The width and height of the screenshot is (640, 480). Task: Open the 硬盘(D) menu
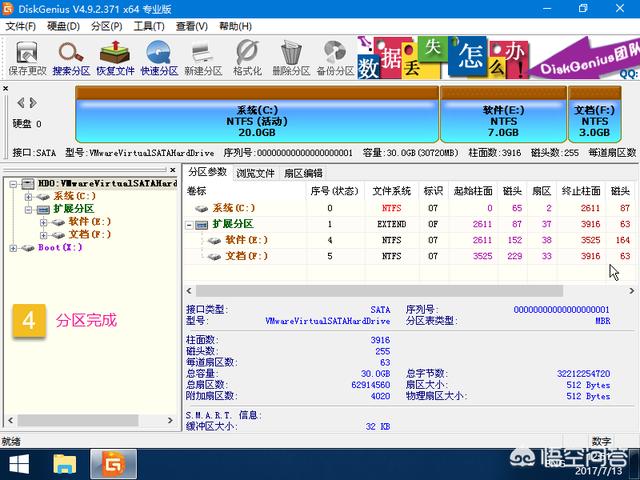(63, 27)
